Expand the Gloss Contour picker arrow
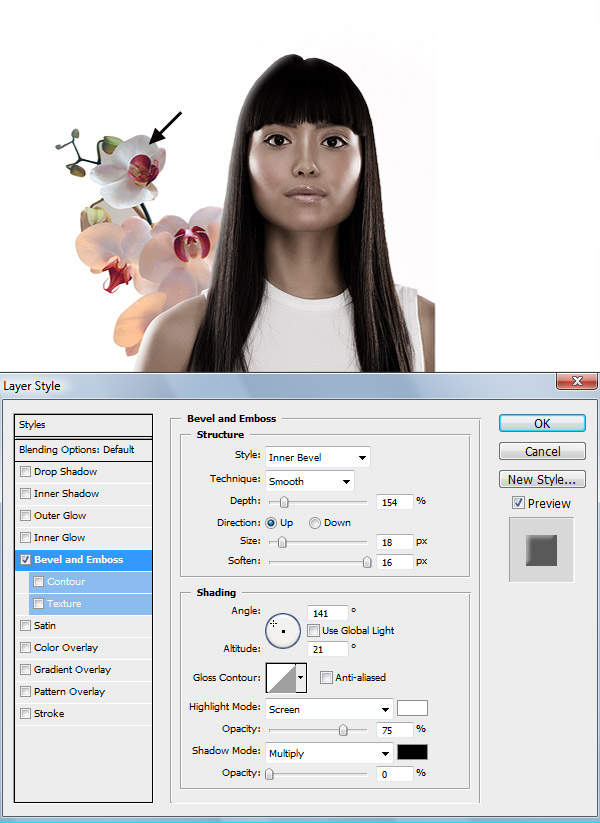The width and height of the screenshot is (600, 823). pos(301,678)
